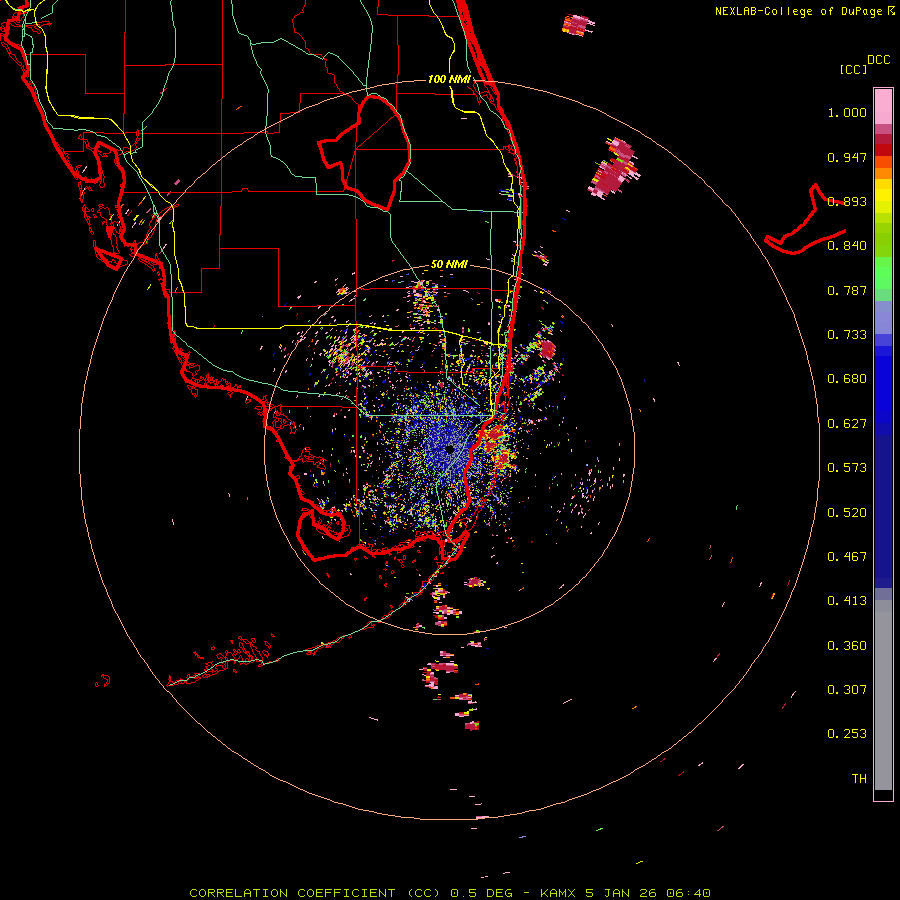Click the Grand Bahama island outline
900x900 pixels.
pyautogui.click(x=805, y=221)
